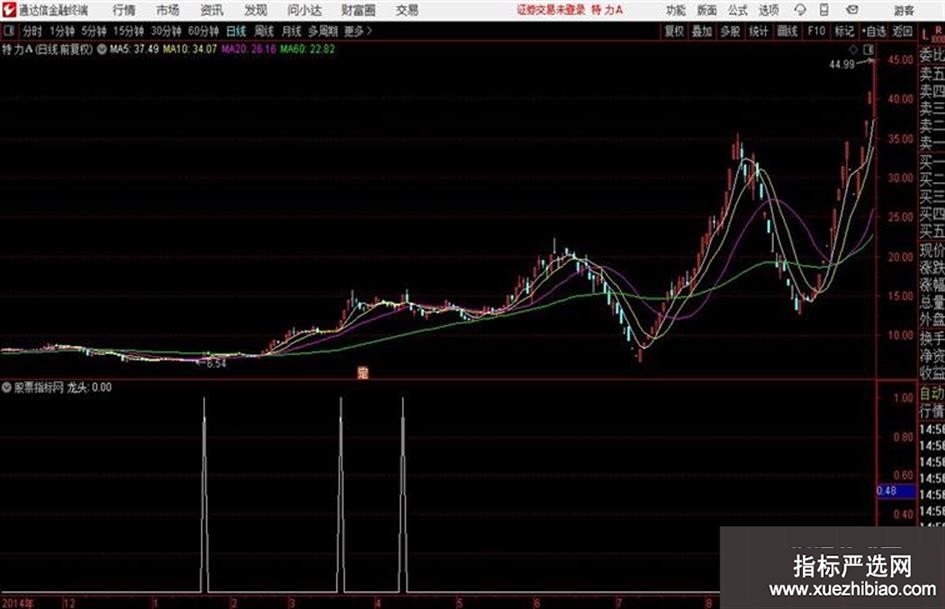Click the orange info marker on the chart bottom
Screen dimensions: 945x609
tap(362, 373)
